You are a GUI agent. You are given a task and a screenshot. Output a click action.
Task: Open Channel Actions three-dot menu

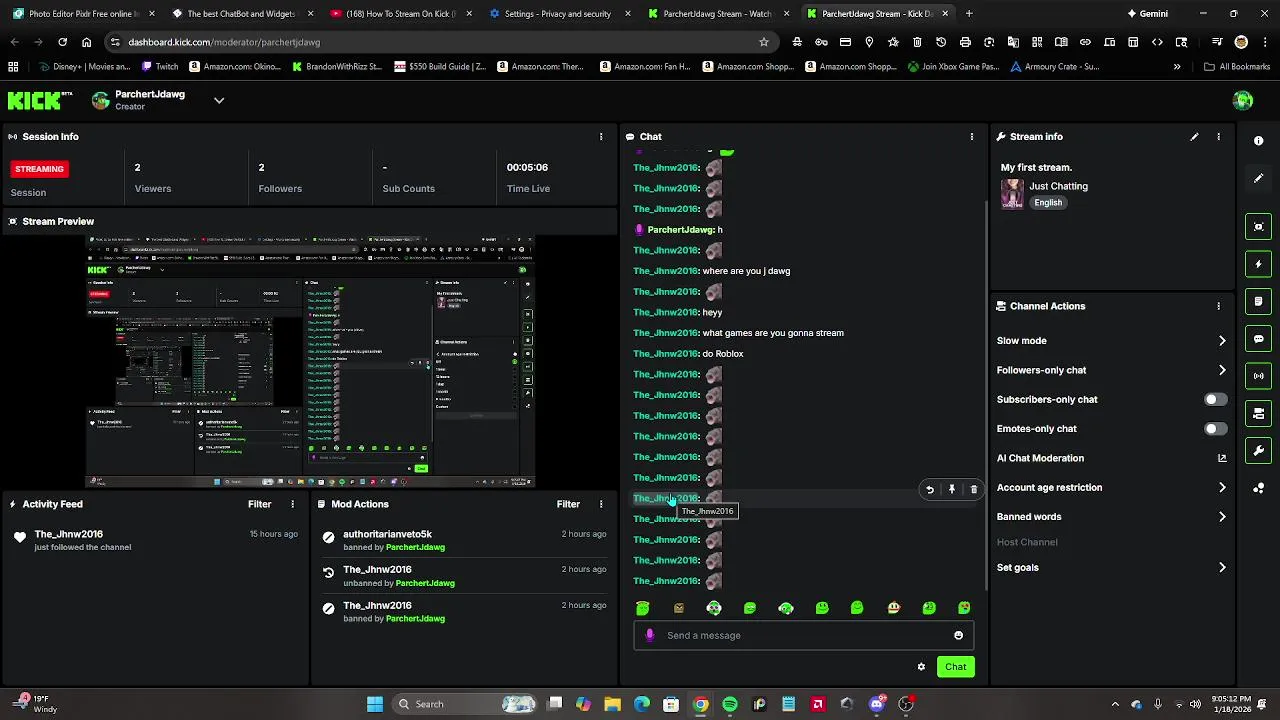pyautogui.click(x=1218, y=306)
